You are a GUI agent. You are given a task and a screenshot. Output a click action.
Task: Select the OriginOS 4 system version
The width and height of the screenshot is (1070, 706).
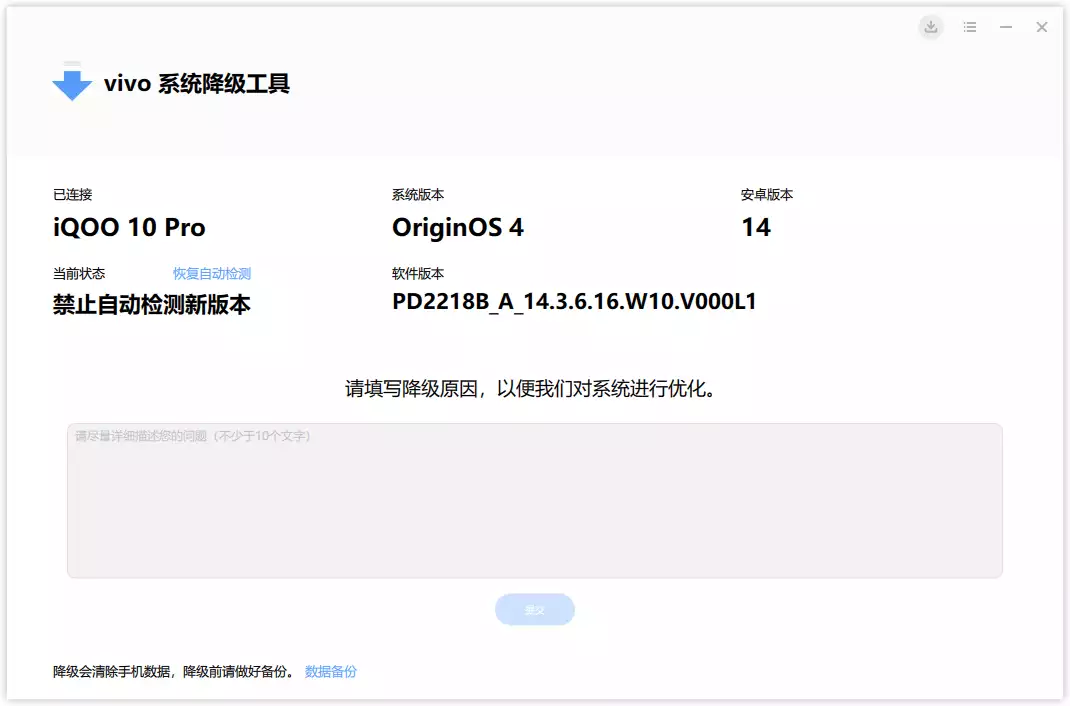coord(458,227)
